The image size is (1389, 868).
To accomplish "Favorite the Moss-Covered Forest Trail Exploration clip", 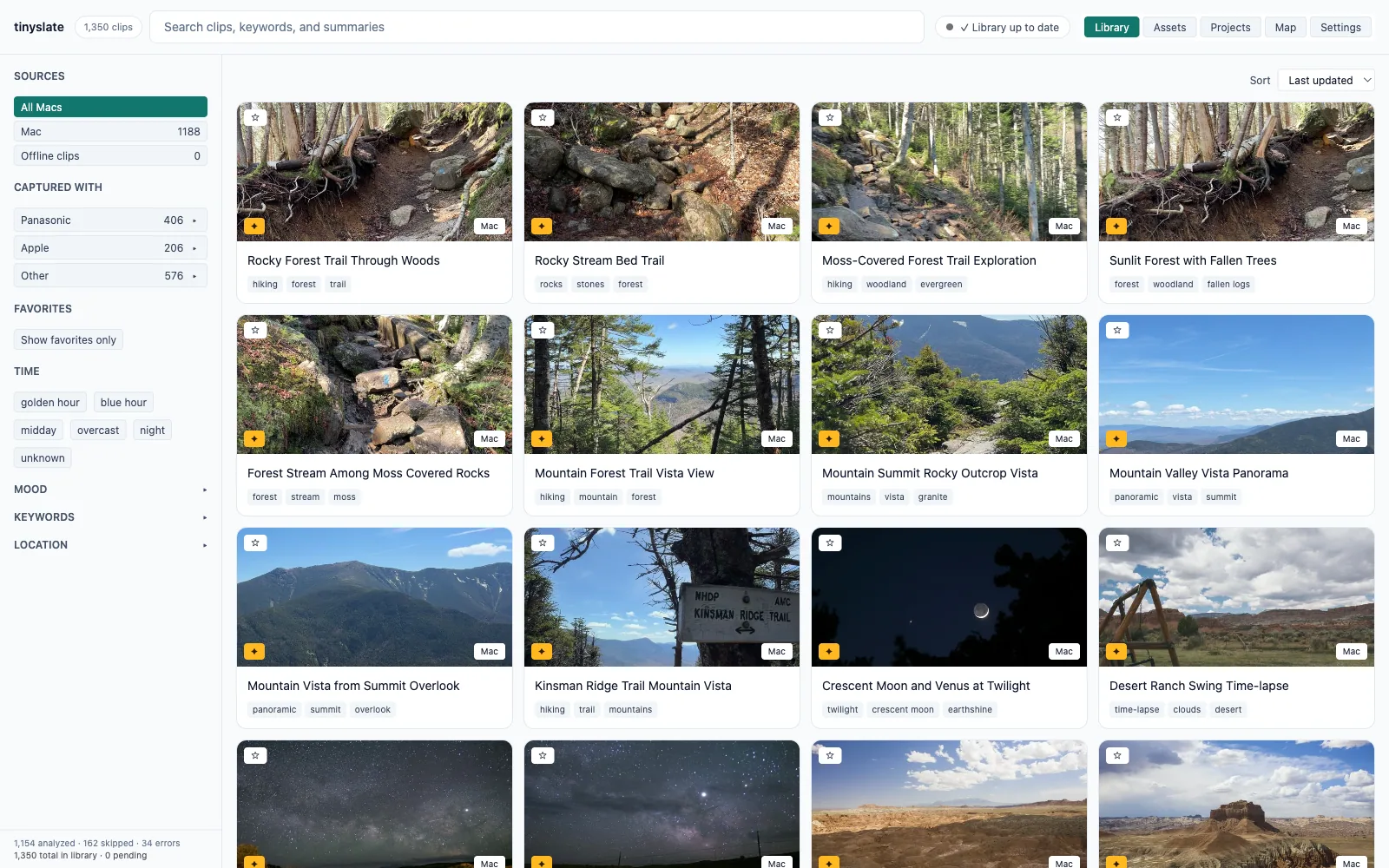I will pyautogui.click(x=830, y=117).
